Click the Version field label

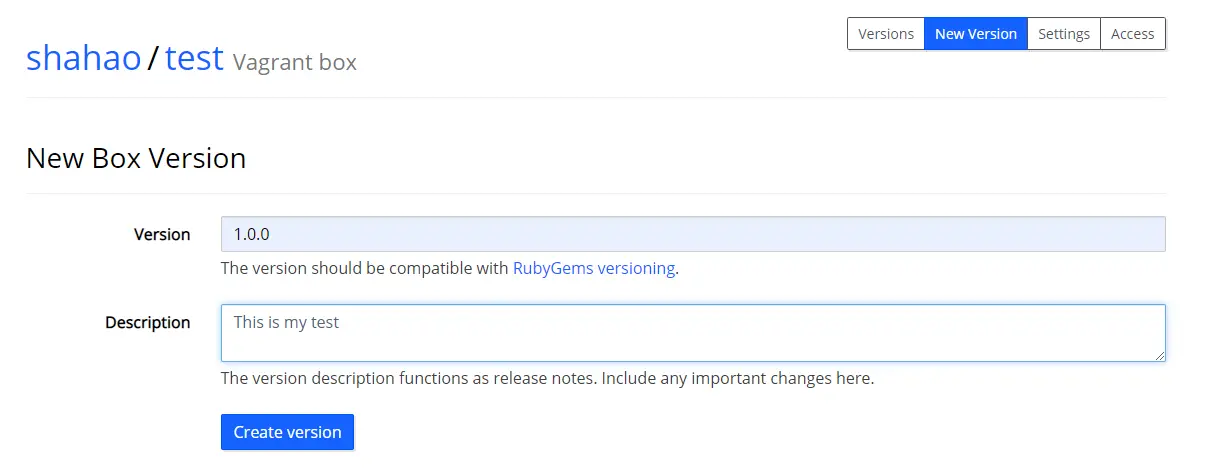coord(162,234)
